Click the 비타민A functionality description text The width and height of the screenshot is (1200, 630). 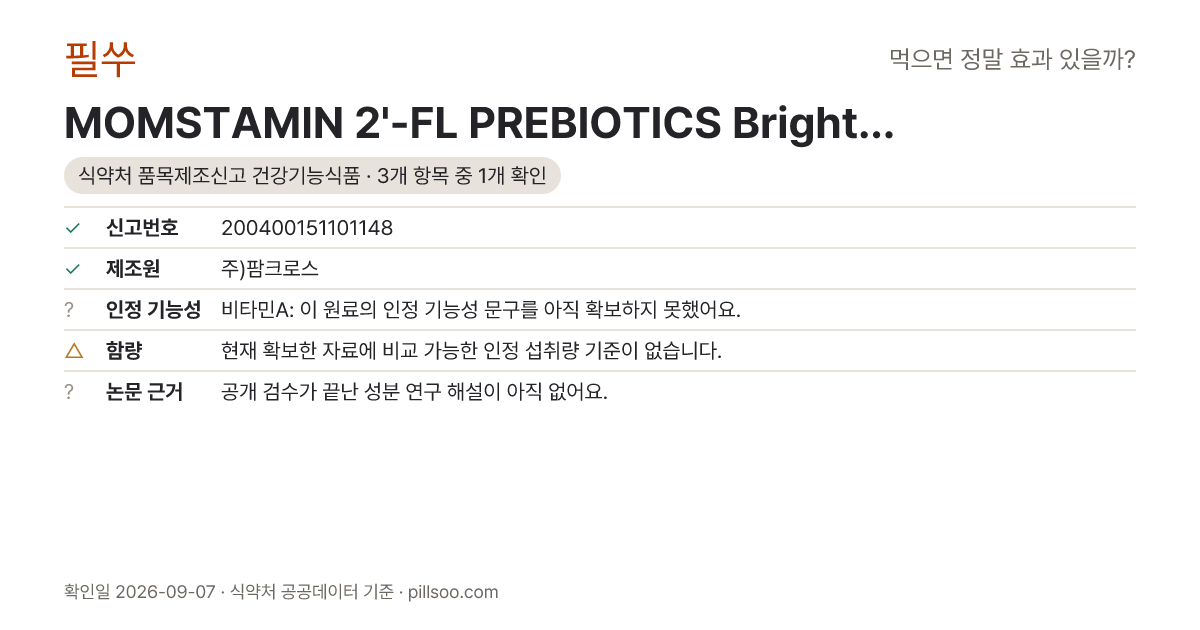pyautogui.click(x=481, y=310)
